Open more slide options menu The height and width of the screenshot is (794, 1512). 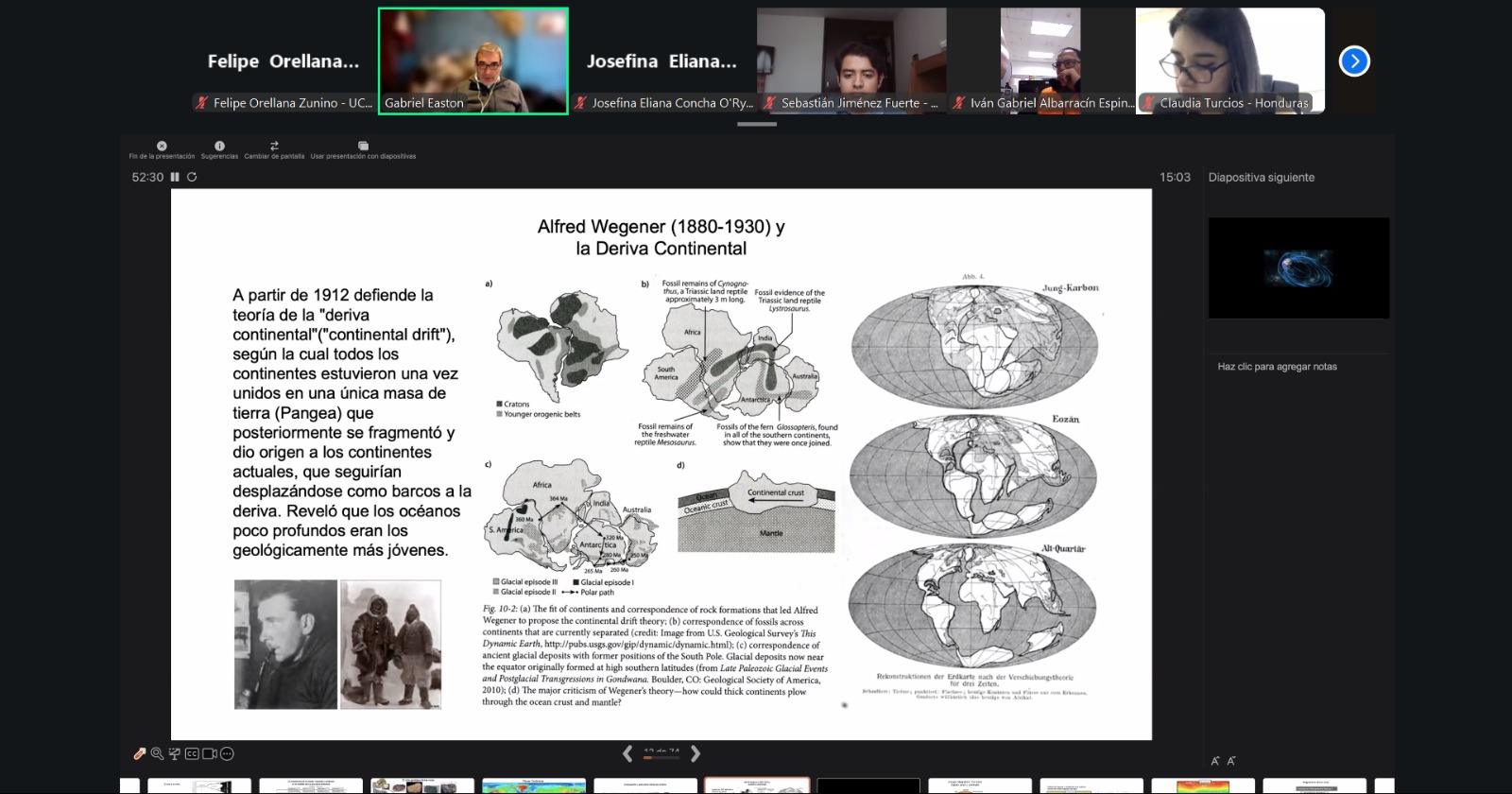pos(227,753)
